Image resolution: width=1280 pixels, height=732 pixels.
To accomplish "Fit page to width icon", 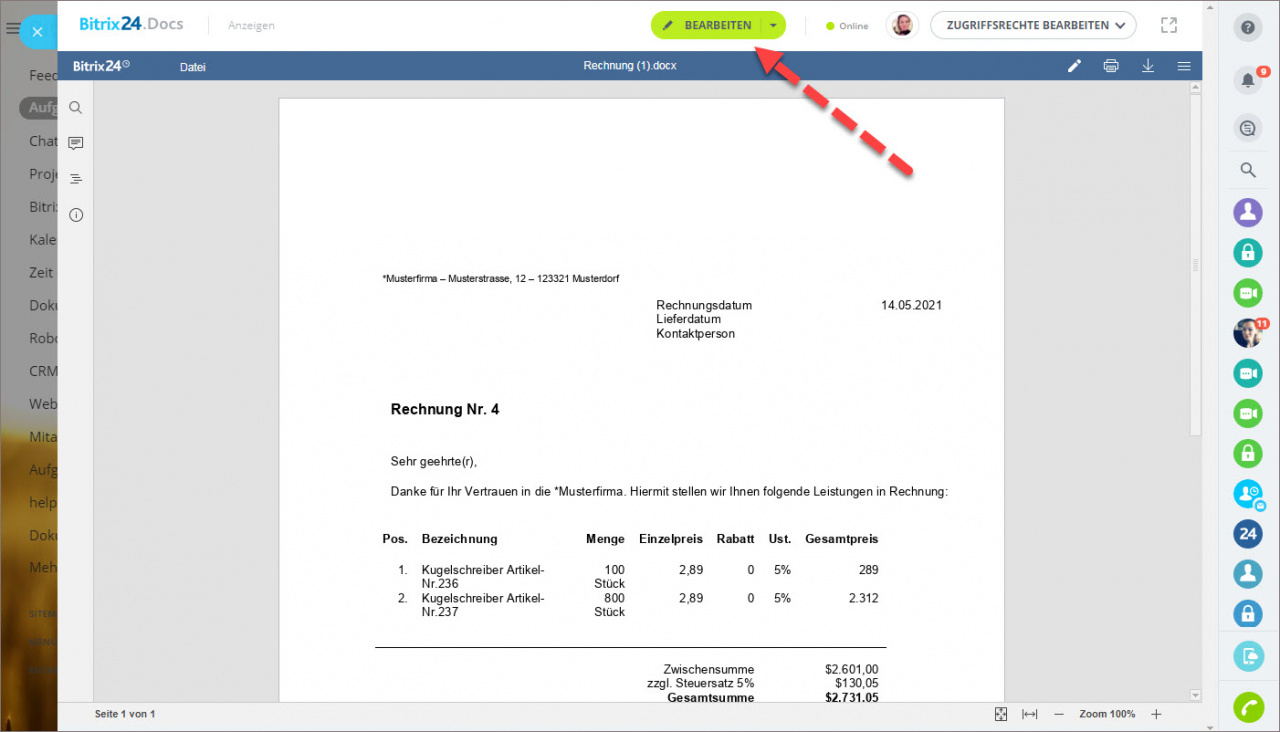I will [1029, 714].
